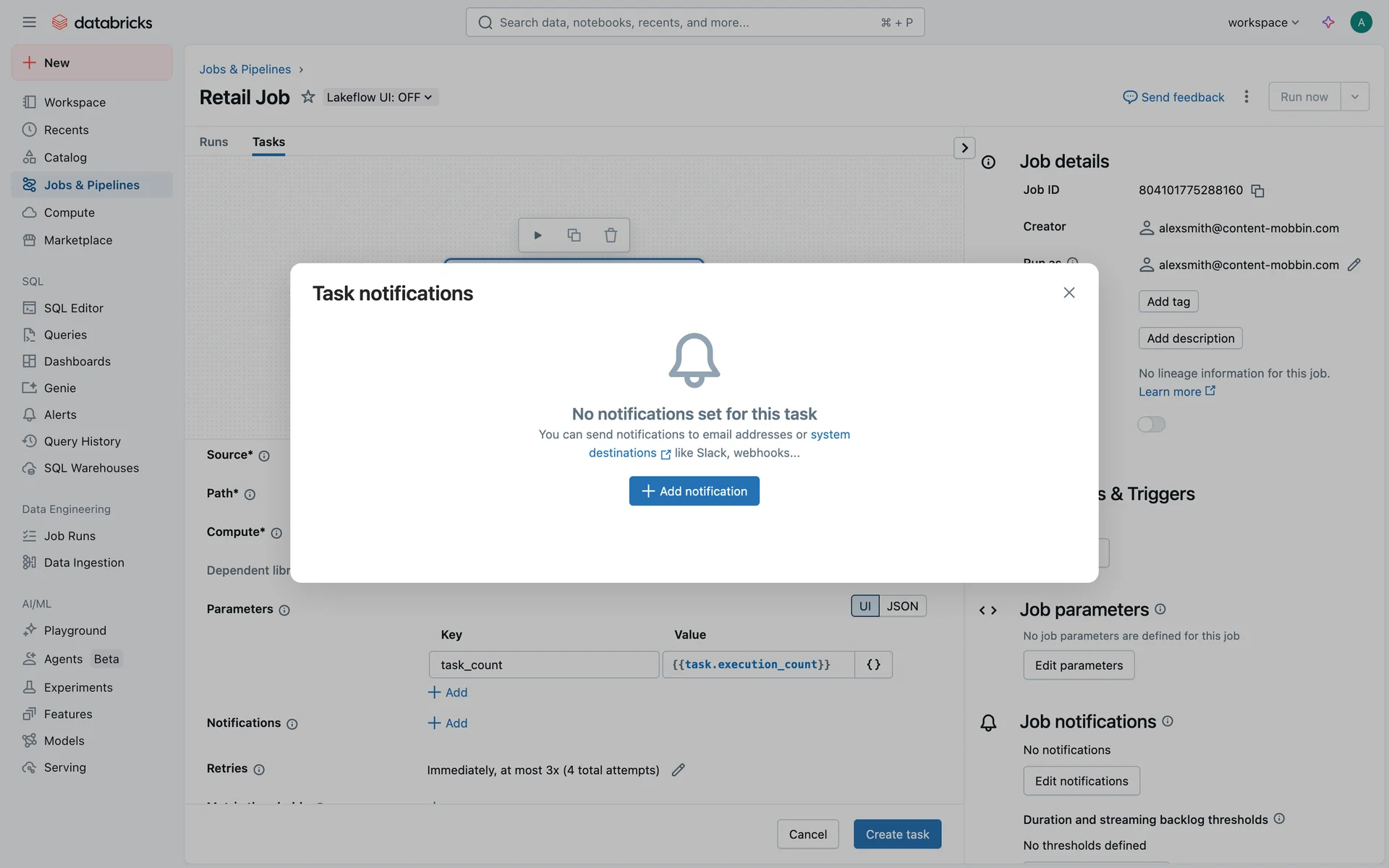Click the clone task copy icon
The image size is (1389, 868).
click(x=574, y=235)
